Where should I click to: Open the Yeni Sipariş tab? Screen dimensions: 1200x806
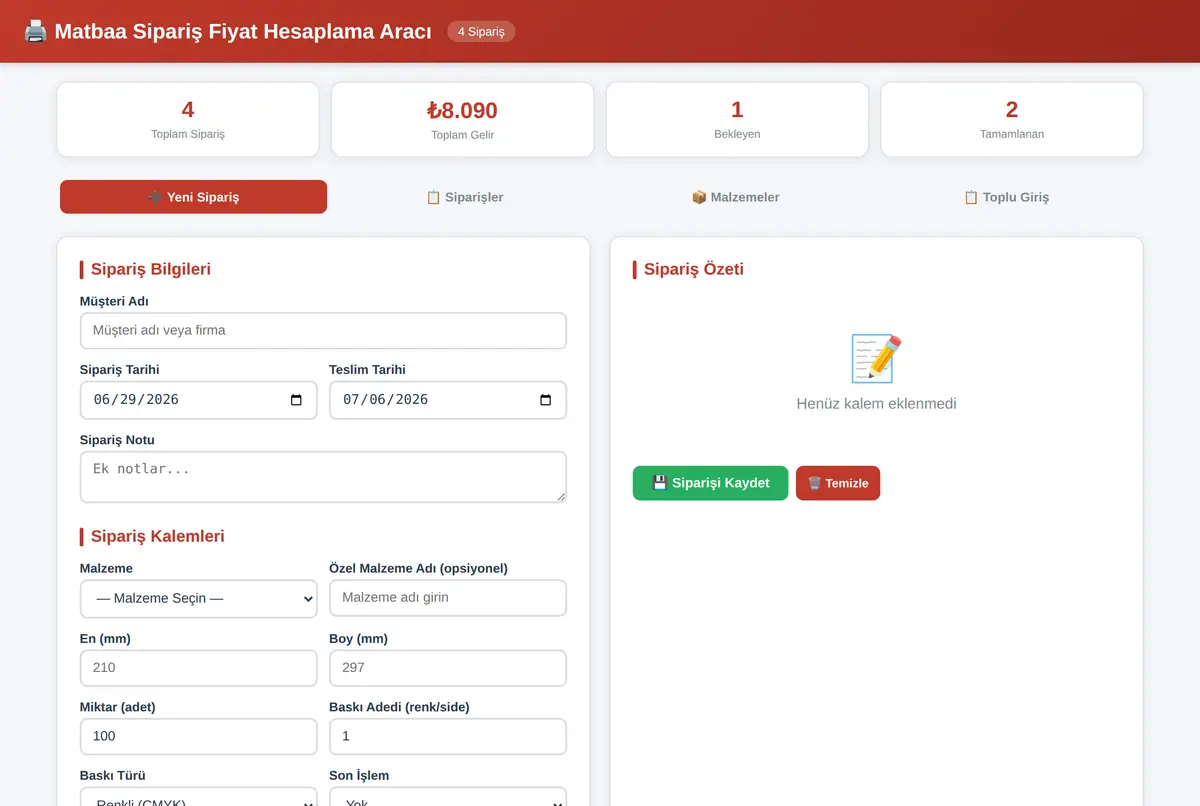pyautogui.click(x=193, y=197)
